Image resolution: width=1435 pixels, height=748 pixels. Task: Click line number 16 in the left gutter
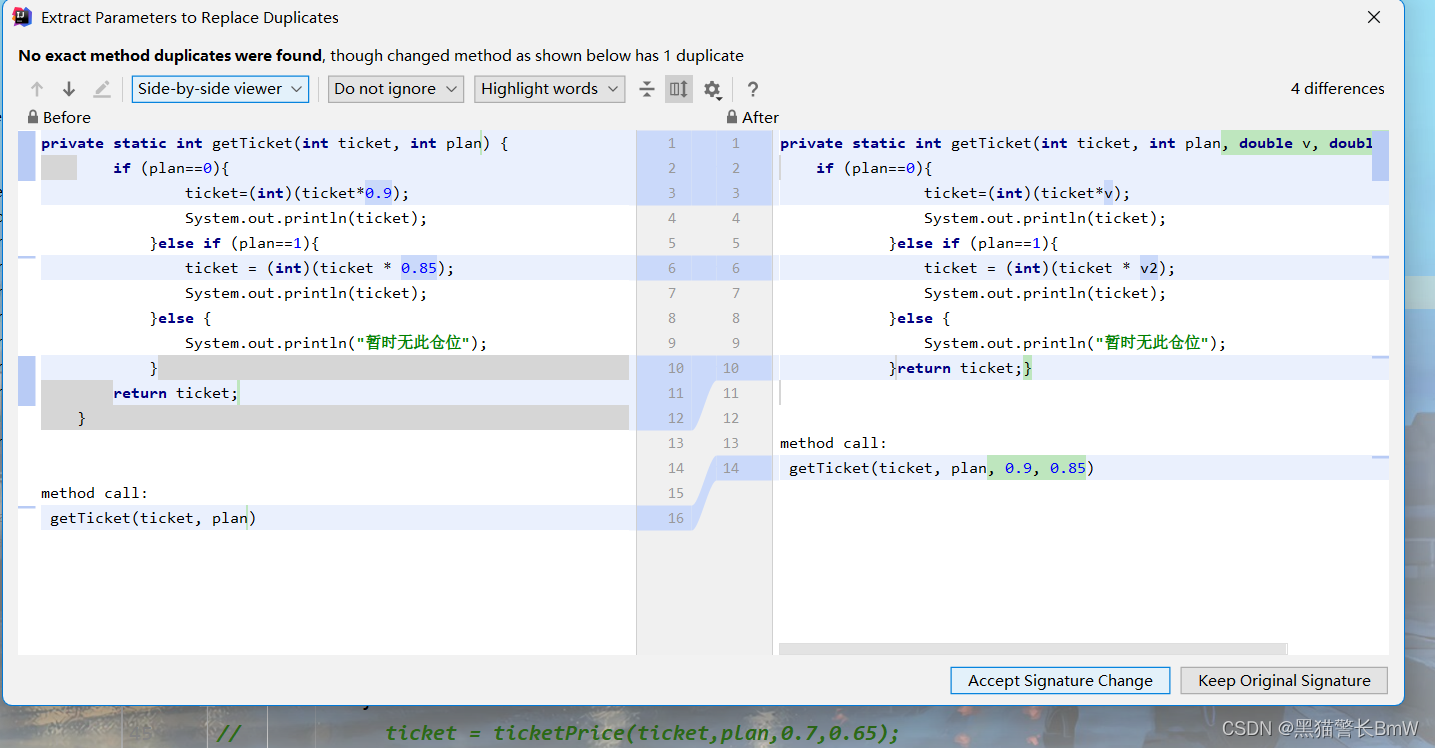click(676, 518)
